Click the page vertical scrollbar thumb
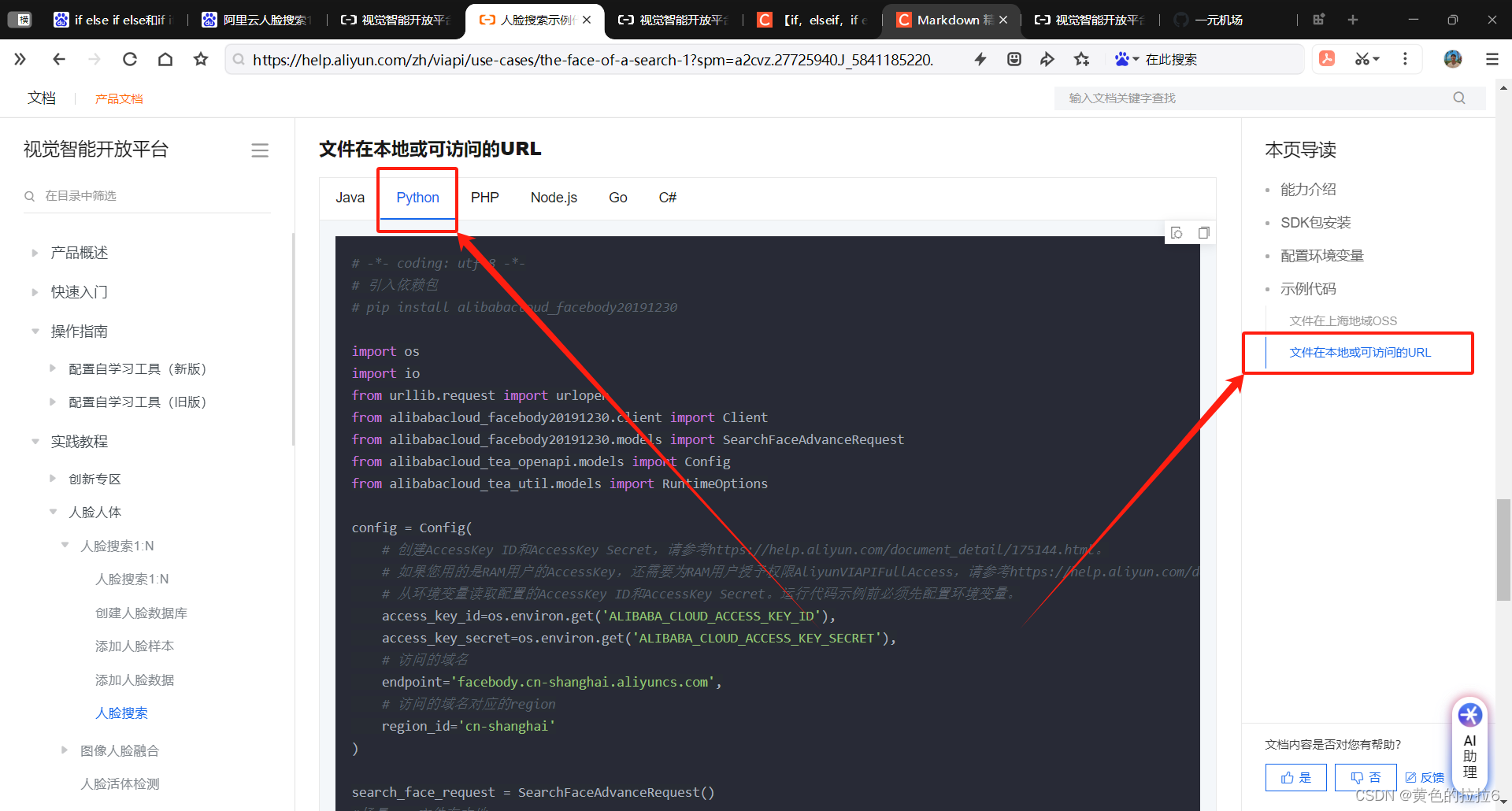This screenshot has height=811, width=1512. coord(1503,550)
